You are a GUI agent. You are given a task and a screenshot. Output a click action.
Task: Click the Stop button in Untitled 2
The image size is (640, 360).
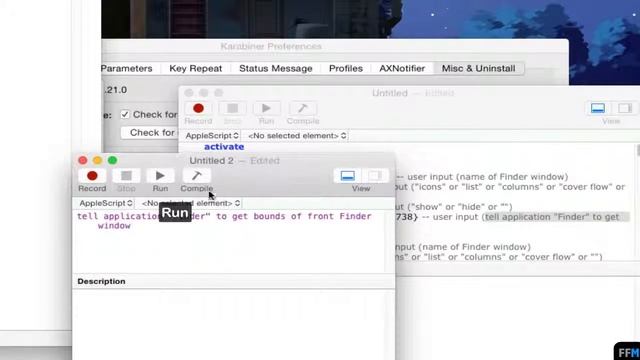coord(126,176)
